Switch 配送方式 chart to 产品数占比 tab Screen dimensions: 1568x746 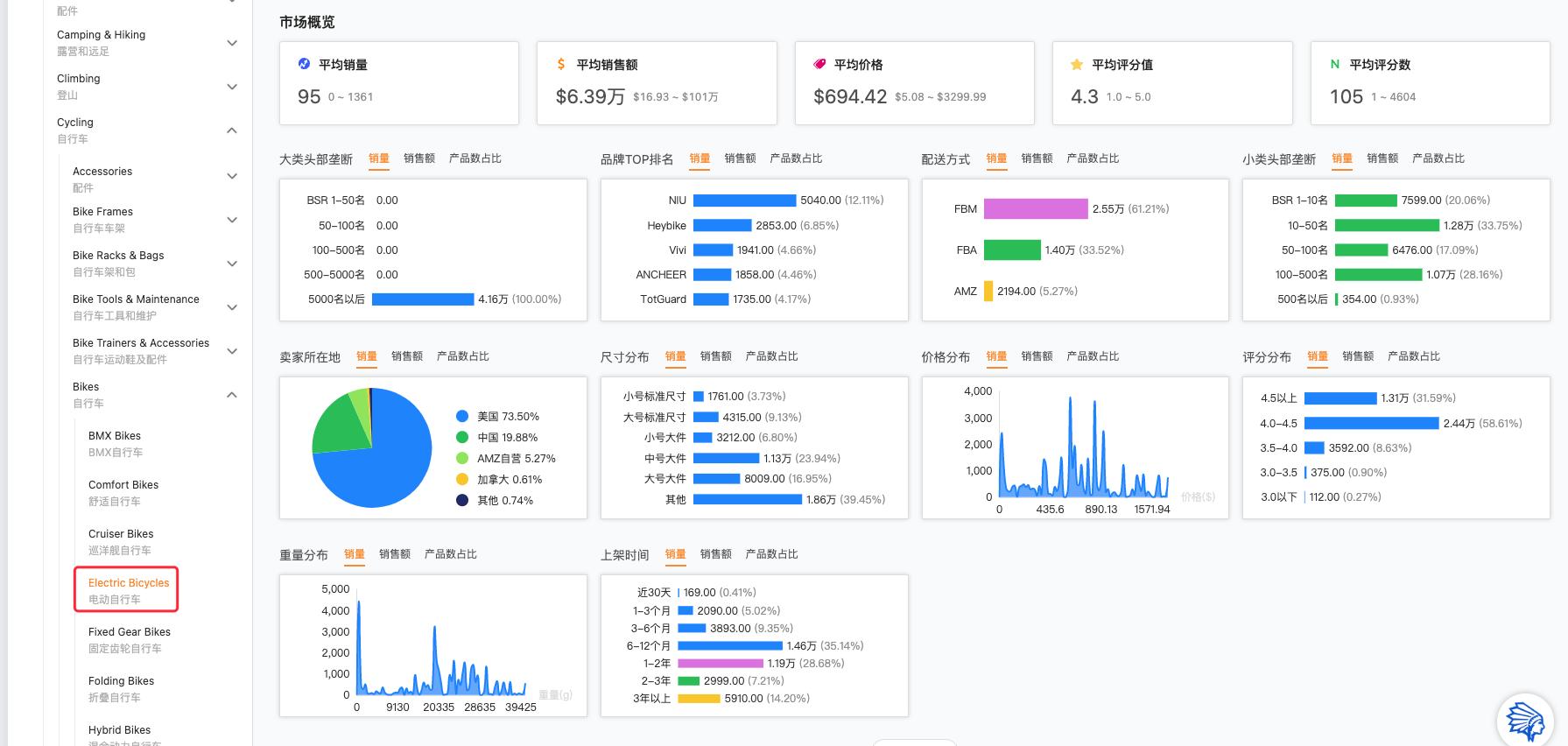tap(1093, 158)
